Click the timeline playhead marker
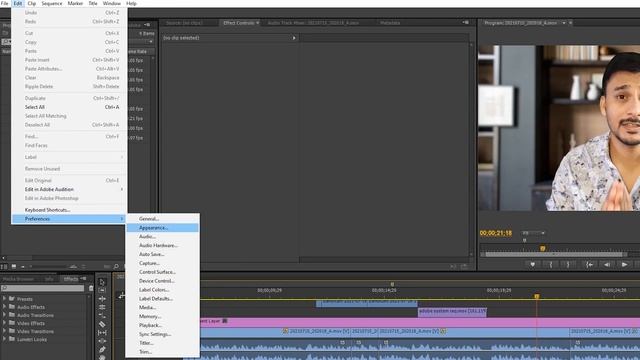The width and height of the screenshot is (640, 360). point(537,296)
